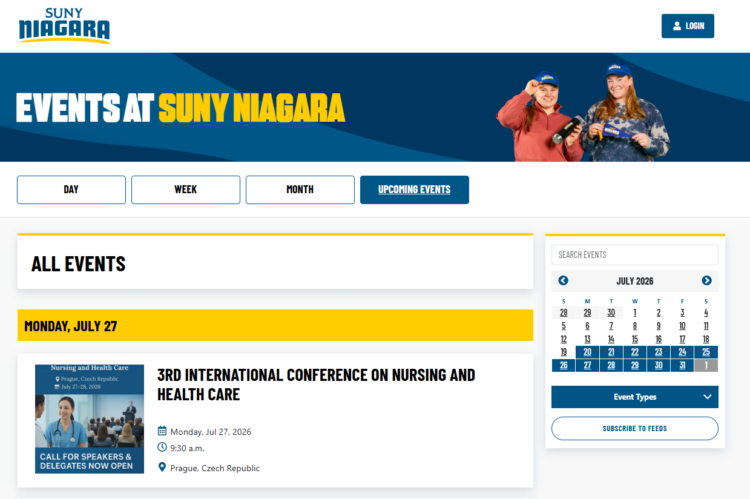Click the JULY 2026 month label
The width and height of the screenshot is (750, 499).
coord(635,281)
